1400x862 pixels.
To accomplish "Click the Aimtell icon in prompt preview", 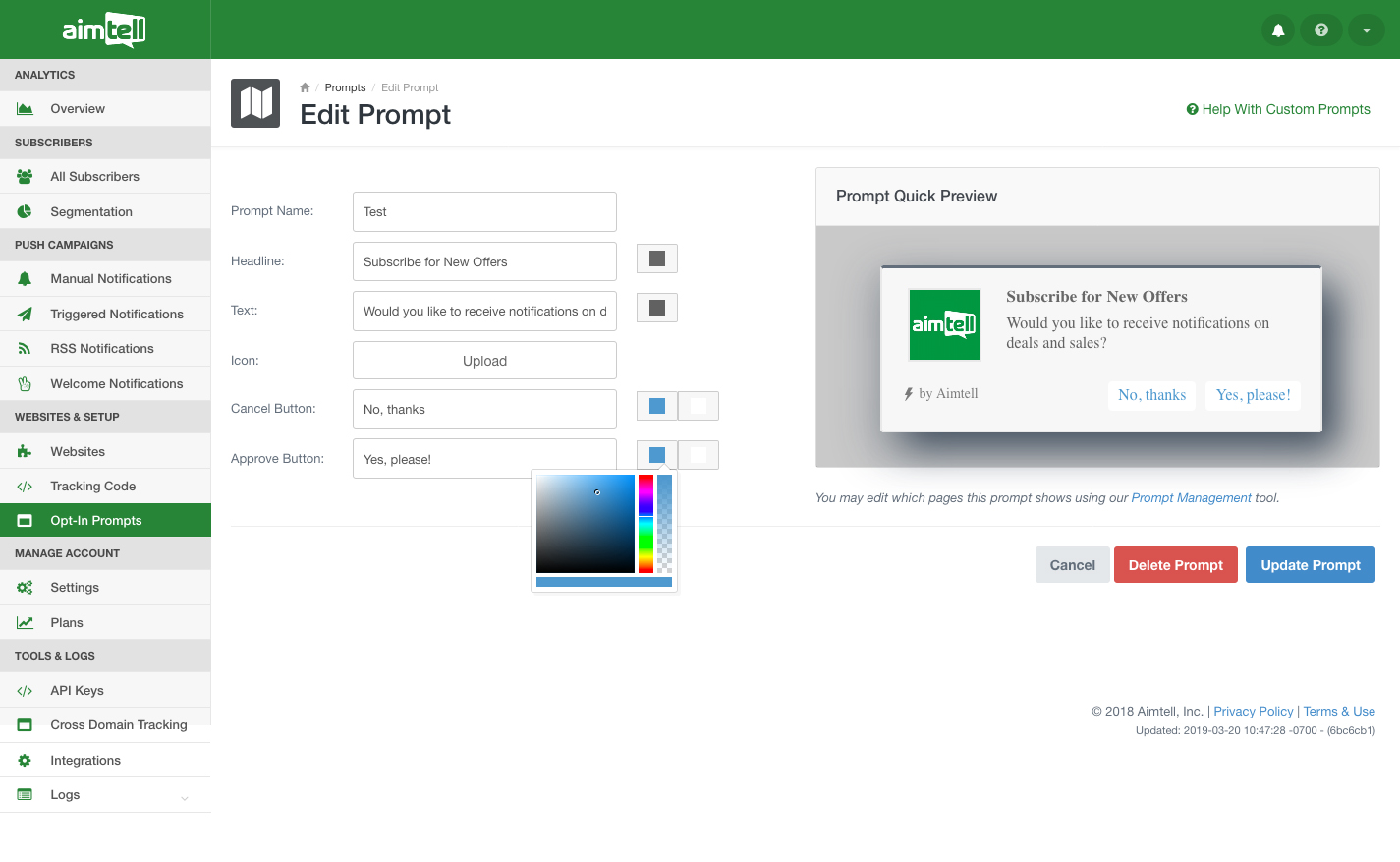I will 944,324.
